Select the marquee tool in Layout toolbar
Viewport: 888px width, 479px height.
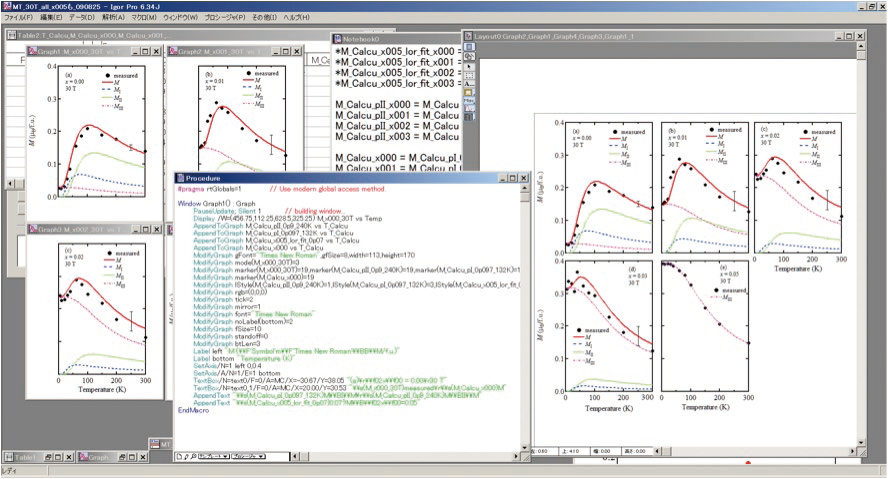[x=469, y=75]
